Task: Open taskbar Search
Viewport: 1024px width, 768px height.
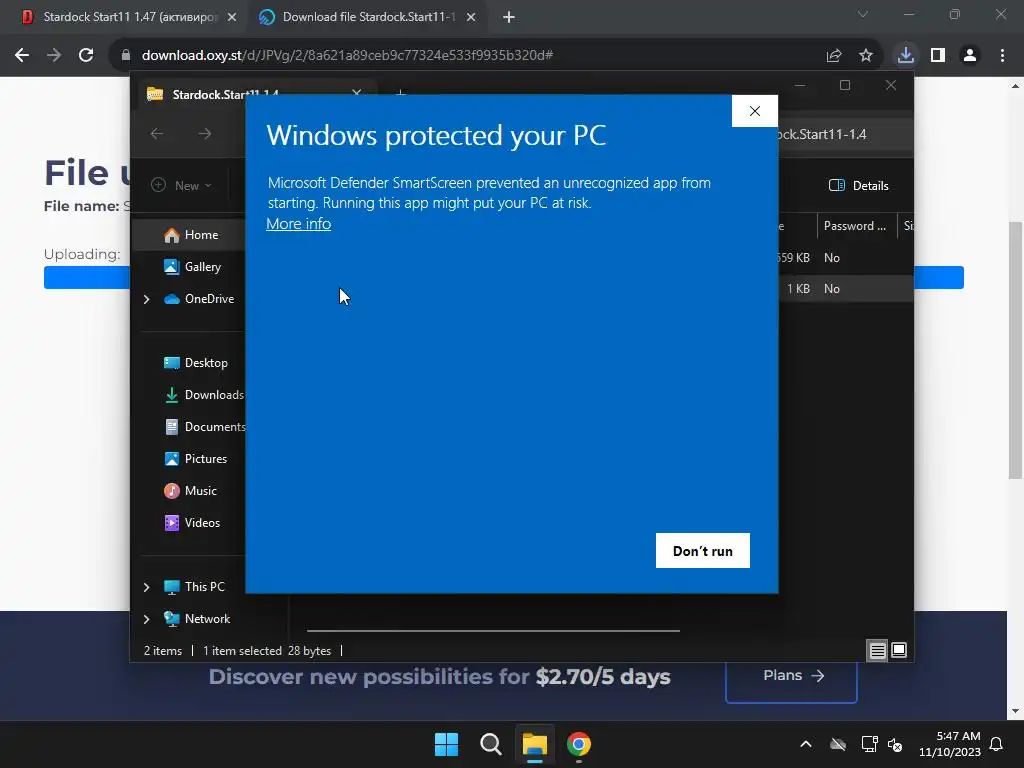Action: pos(490,744)
